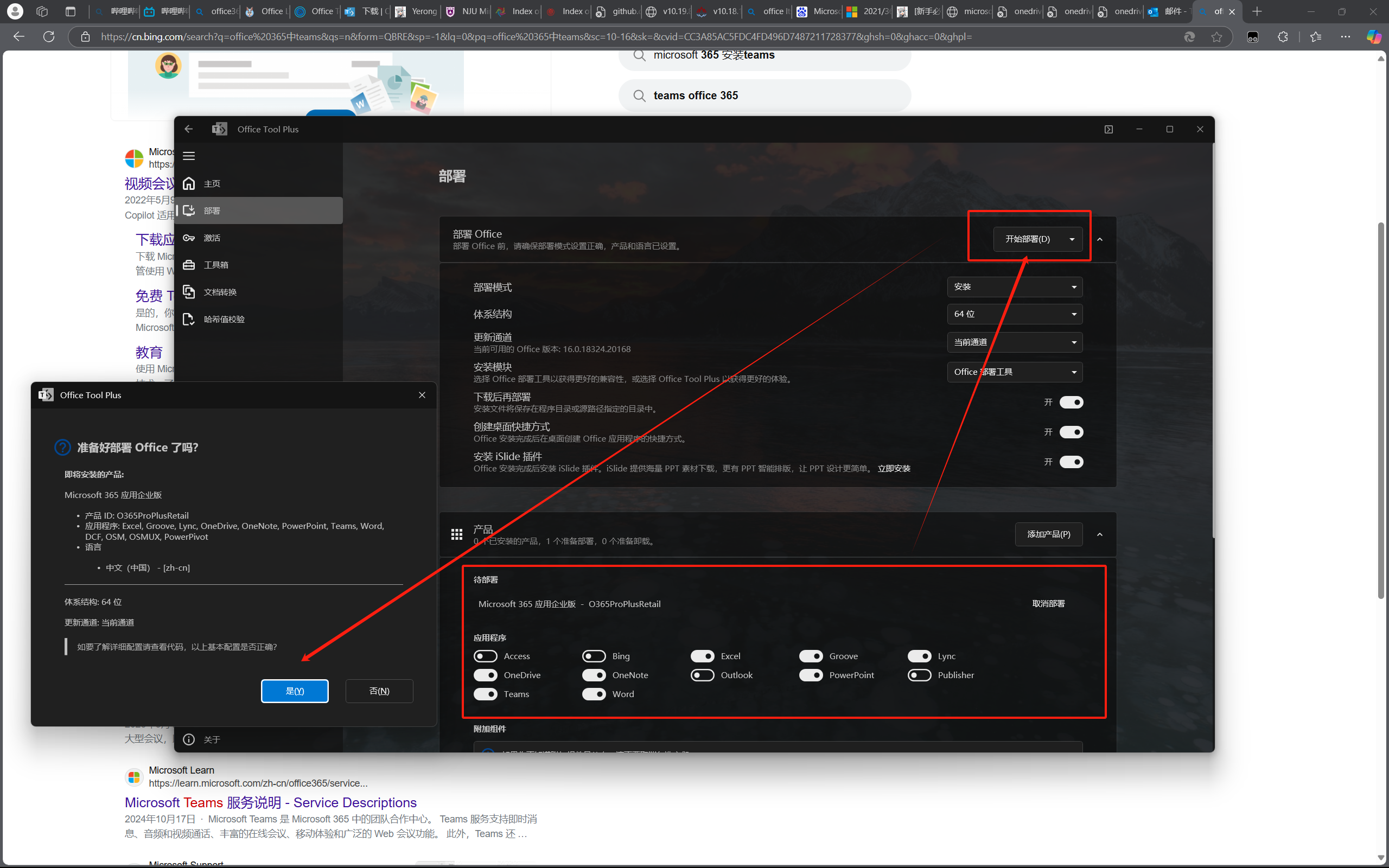
Task: Open the 体系结构 64 位 dropdown
Action: [x=1014, y=314]
